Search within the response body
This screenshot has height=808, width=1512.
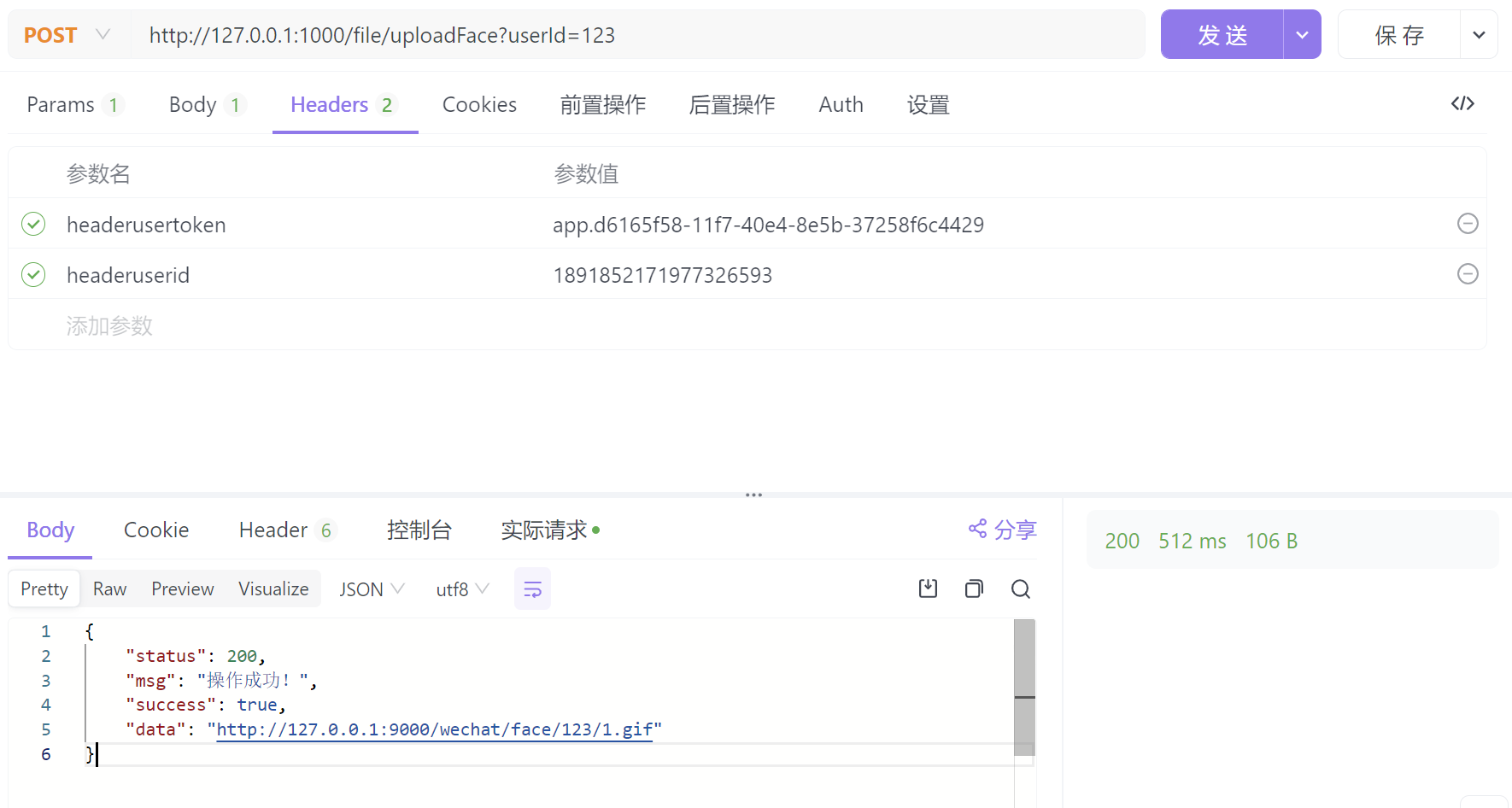point(1021,588)
